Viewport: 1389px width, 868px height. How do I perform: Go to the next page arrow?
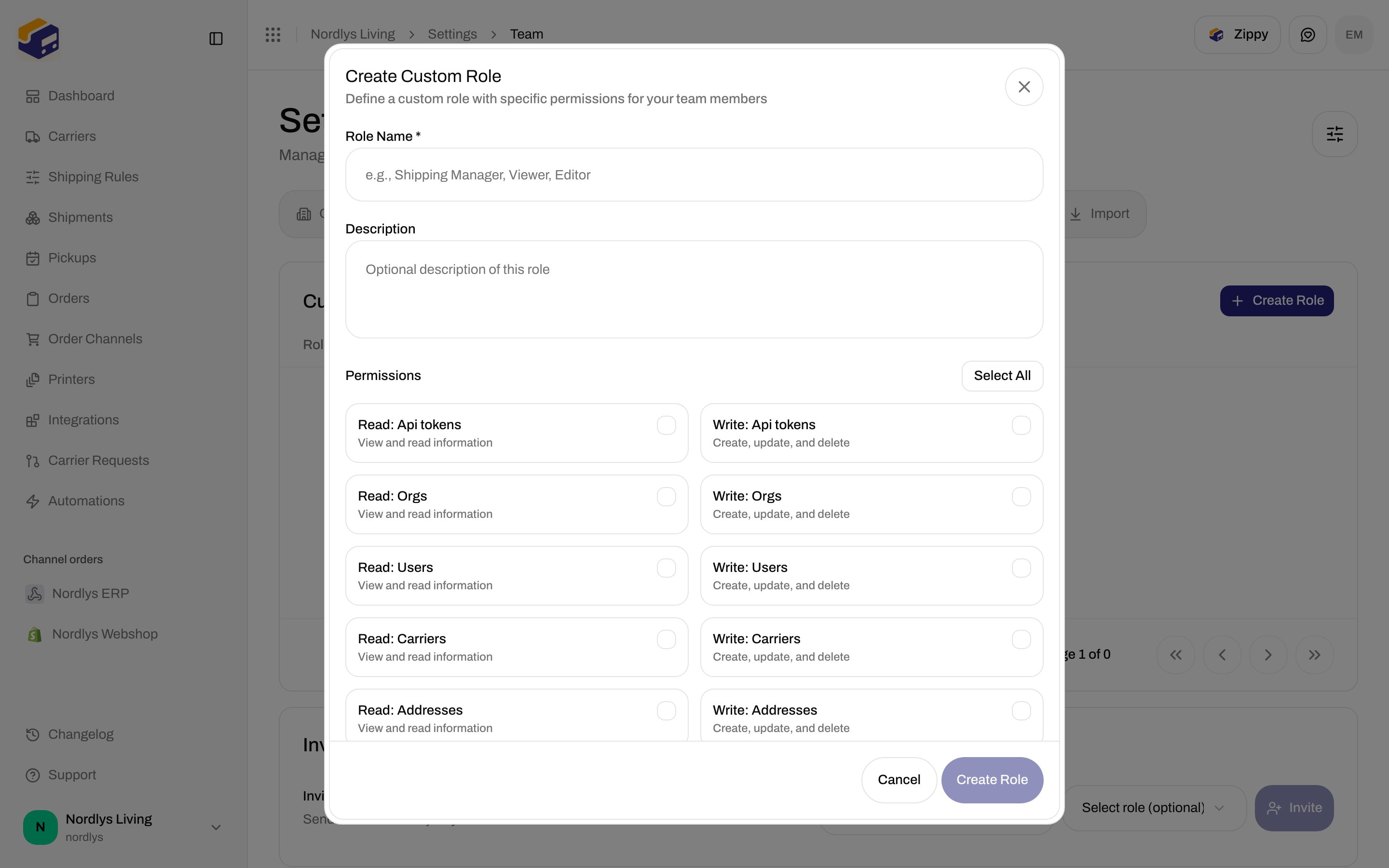pos(1268,655)
